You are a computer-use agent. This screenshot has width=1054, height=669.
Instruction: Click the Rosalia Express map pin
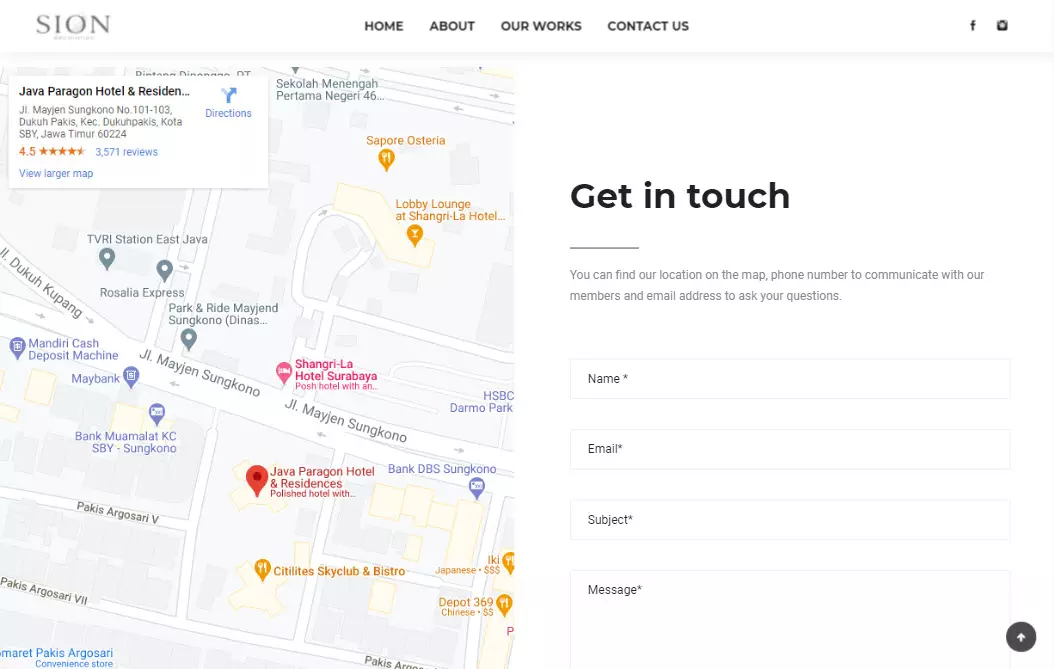165,271
